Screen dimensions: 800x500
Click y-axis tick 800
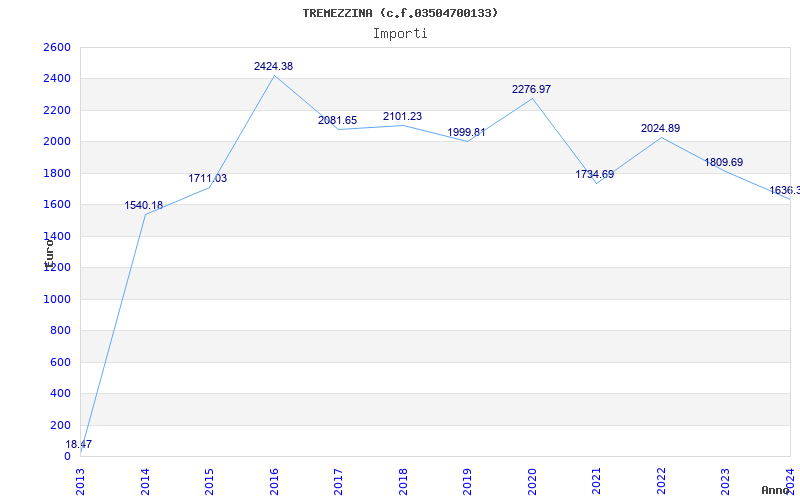(x=60, y=331)
